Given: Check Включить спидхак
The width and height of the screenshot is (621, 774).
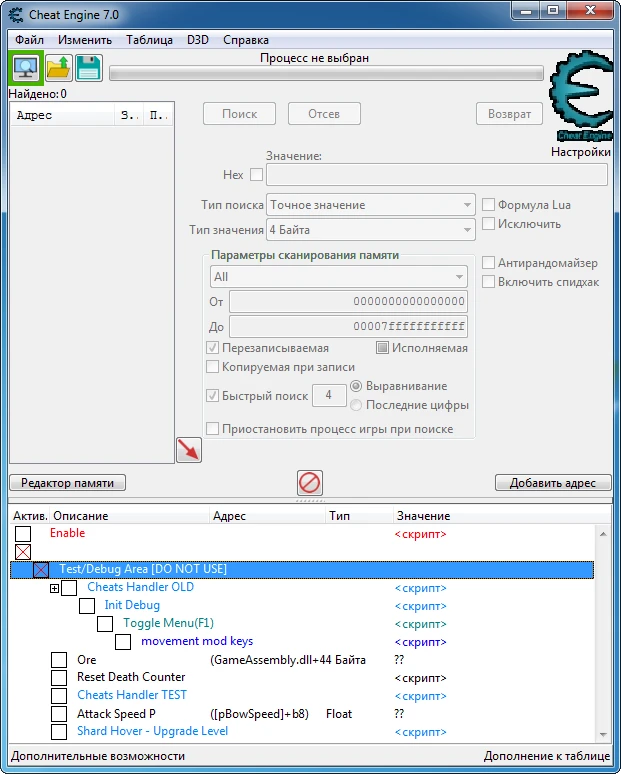Looking at the screenshot, I should point(488,282).
